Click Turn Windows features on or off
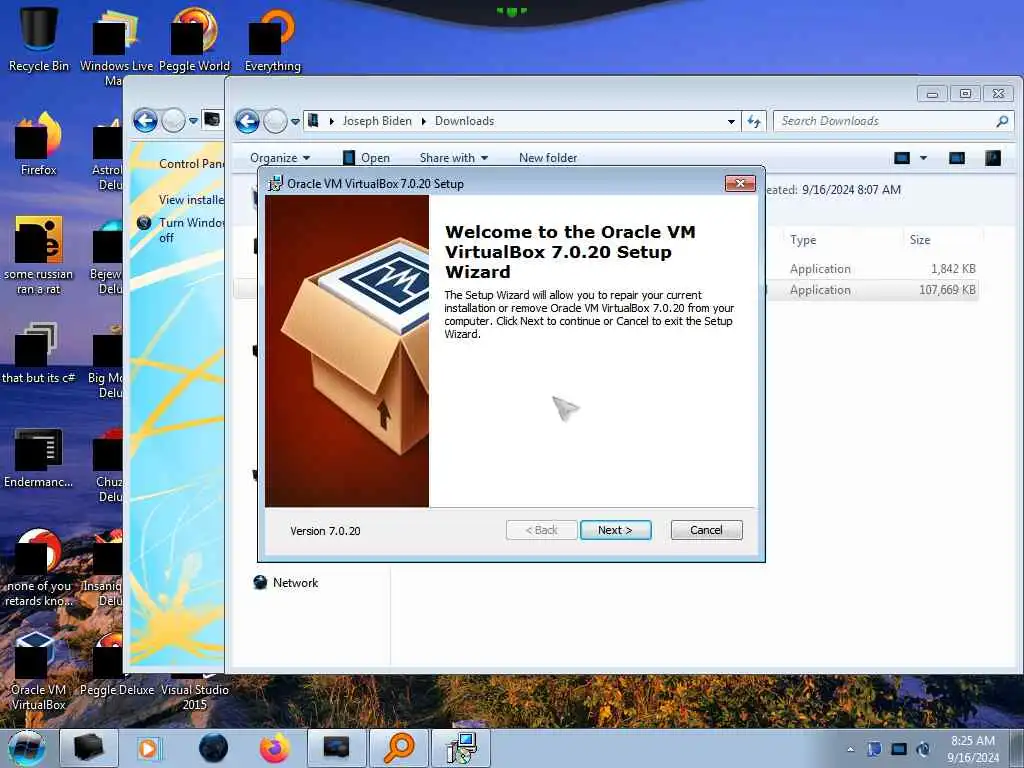Image resolution: width=1024 pixels, height=768 pixels. pos(191,230)
